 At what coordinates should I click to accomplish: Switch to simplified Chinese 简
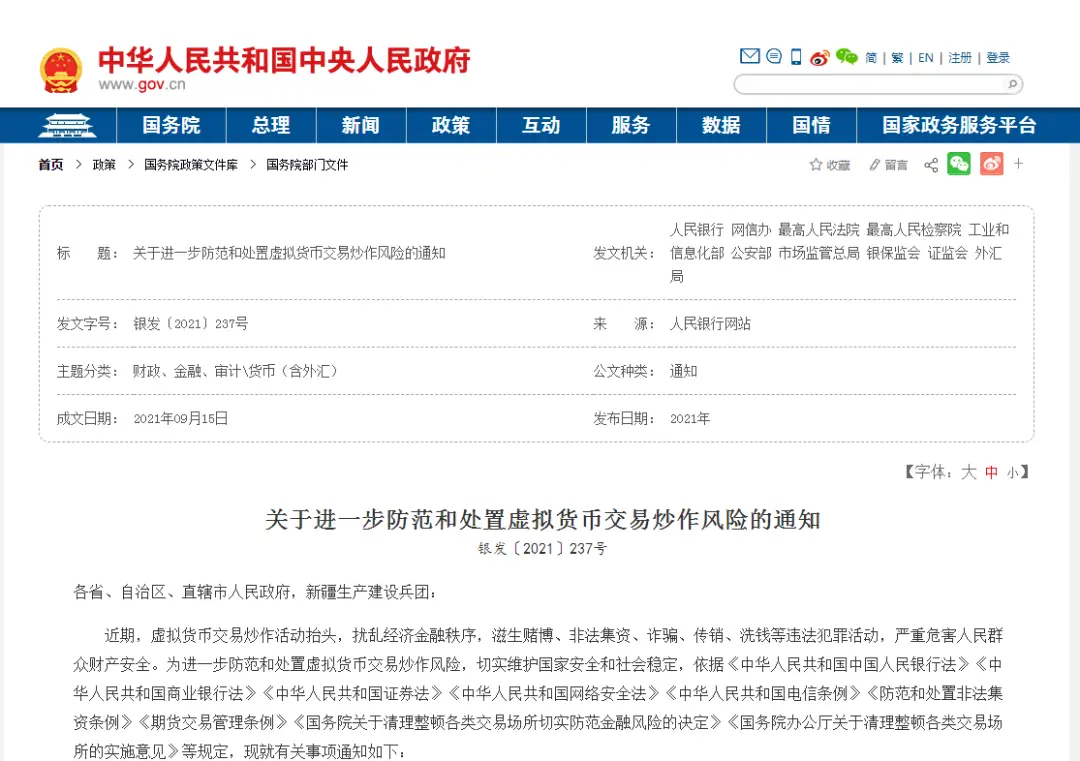click(x=871, y=58)
